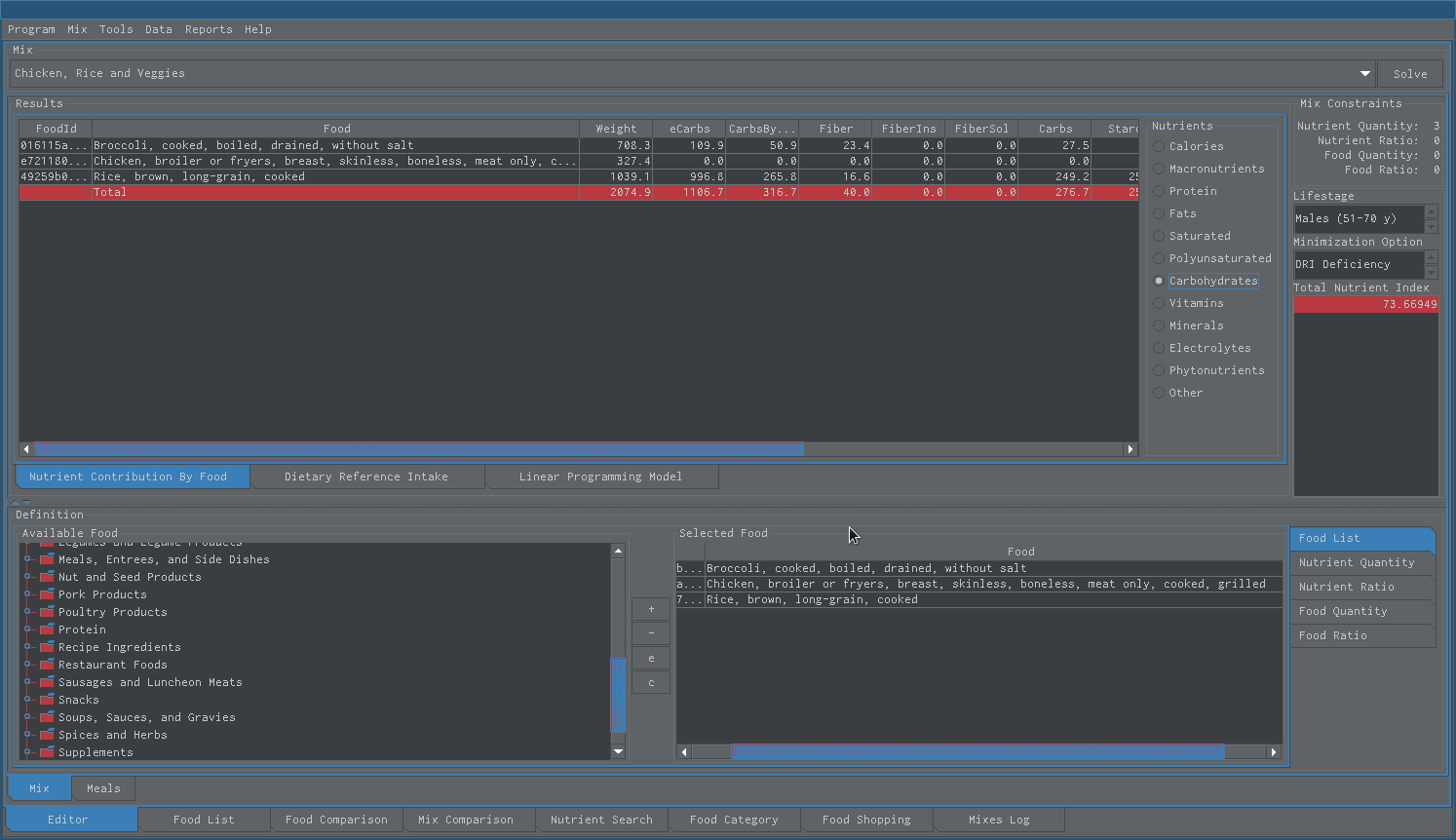Screen dimensions: 1456x840
Task: Select the Saturated radio button
Action: coord(1159,236)
